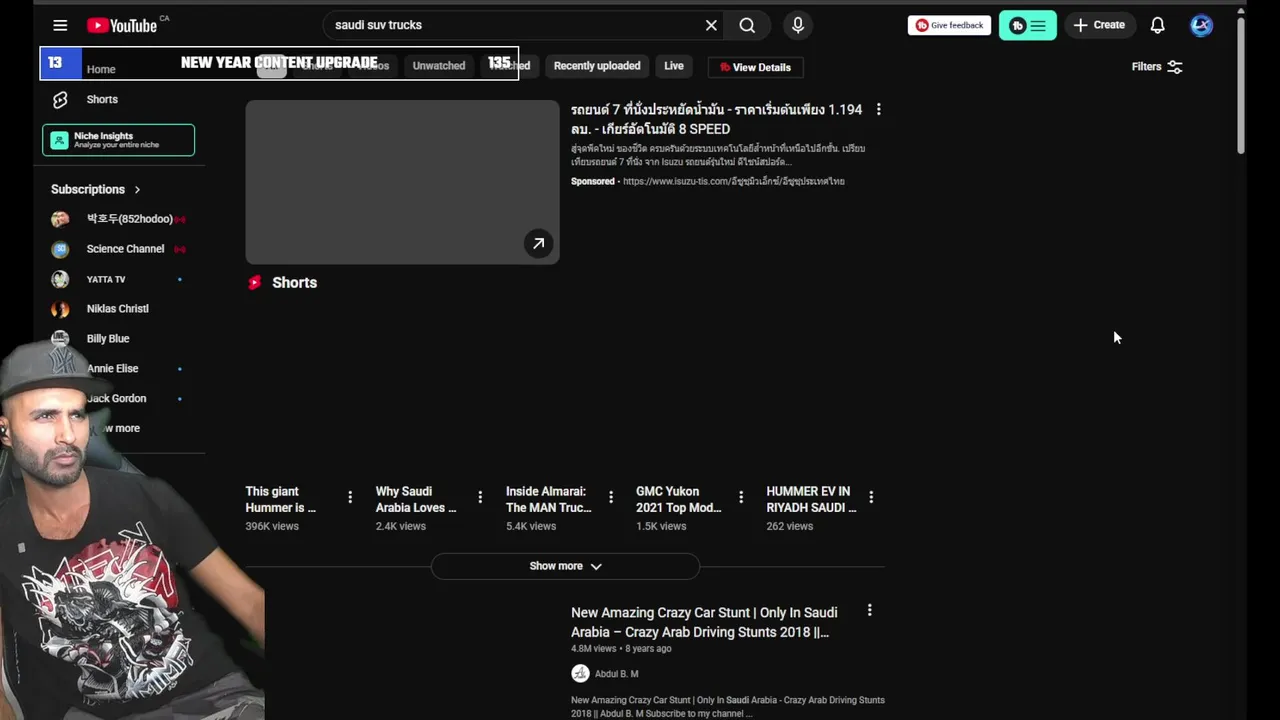This screenshot has height=720, width=1280.
Task: Open Abdul B. M channel avatar
Action: (580, 674)
